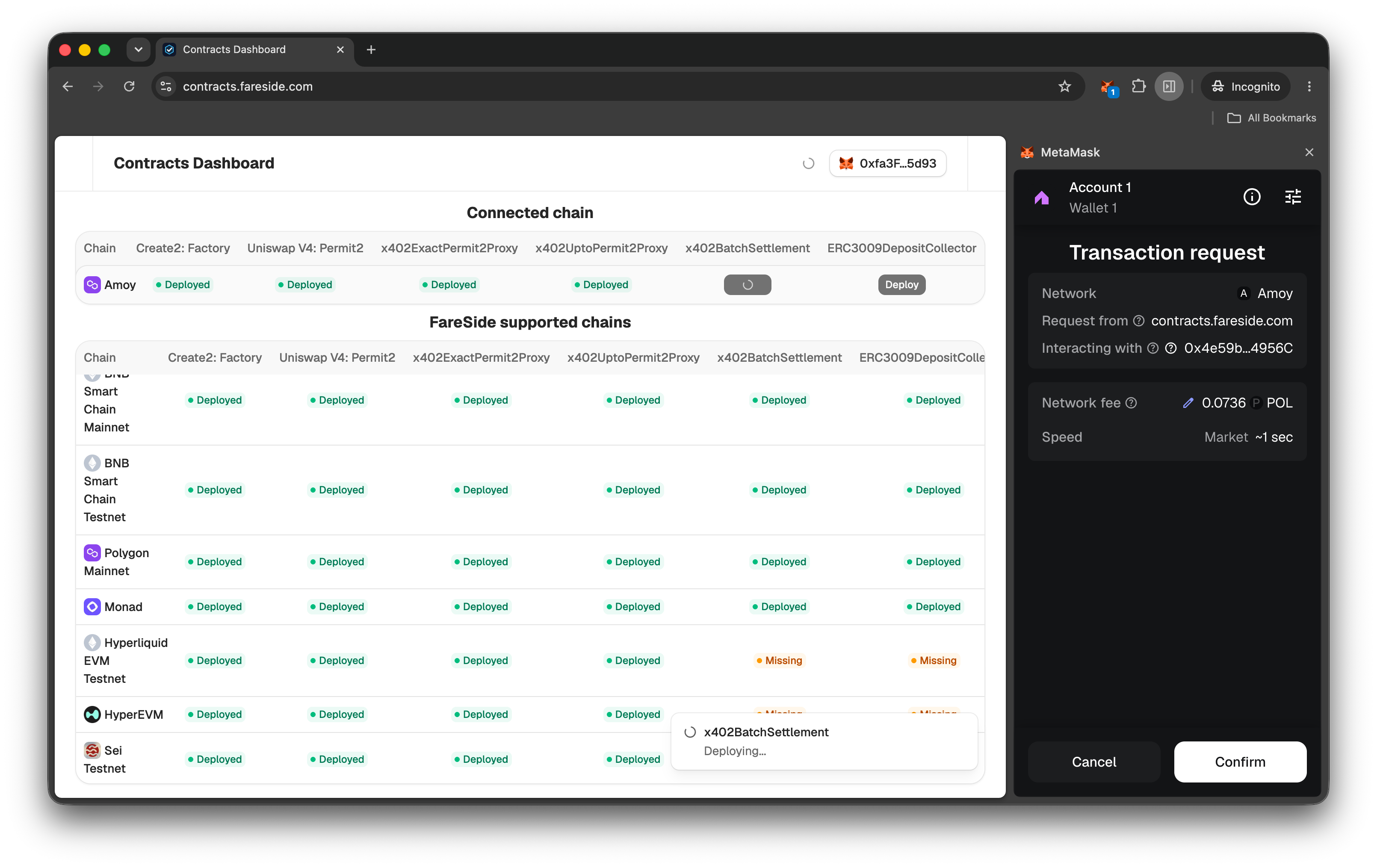Click the HyperEVM row Deployed Create2 badge
Screen dimensions: 1377x868
click(214, 714)
